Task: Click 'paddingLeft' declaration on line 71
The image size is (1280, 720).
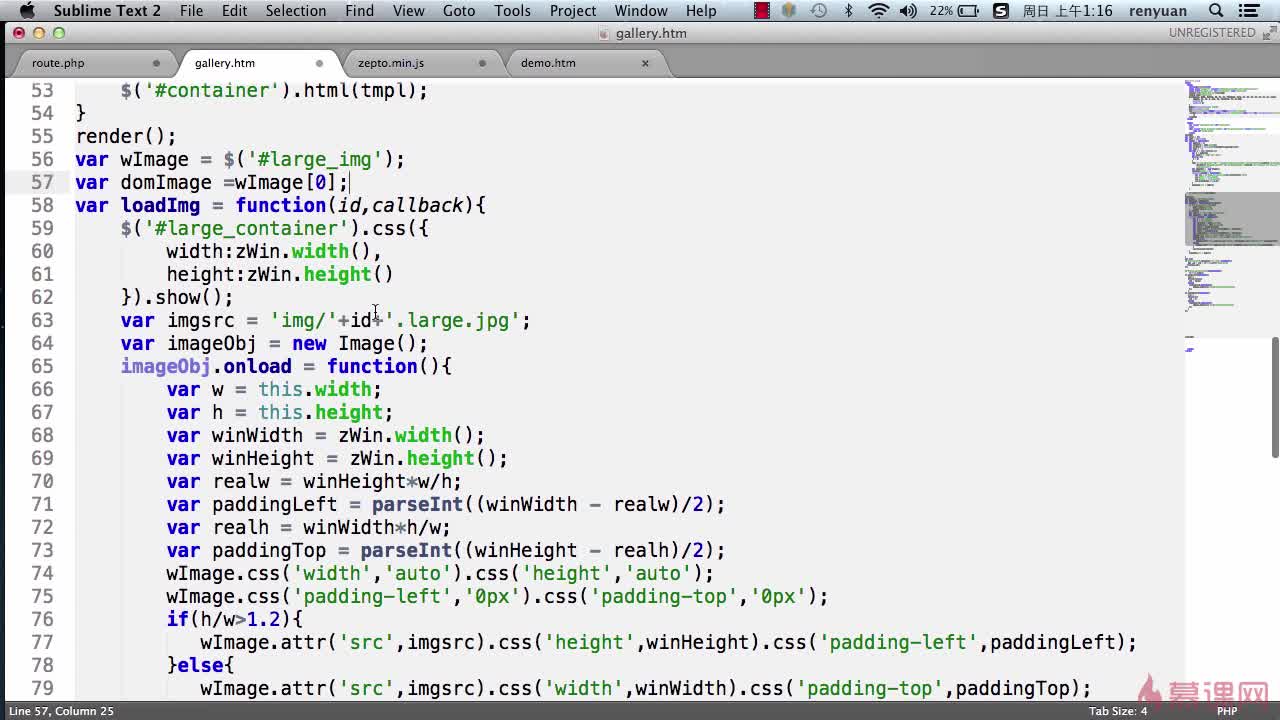Action: pyautogui.click(x=274, y=504)
